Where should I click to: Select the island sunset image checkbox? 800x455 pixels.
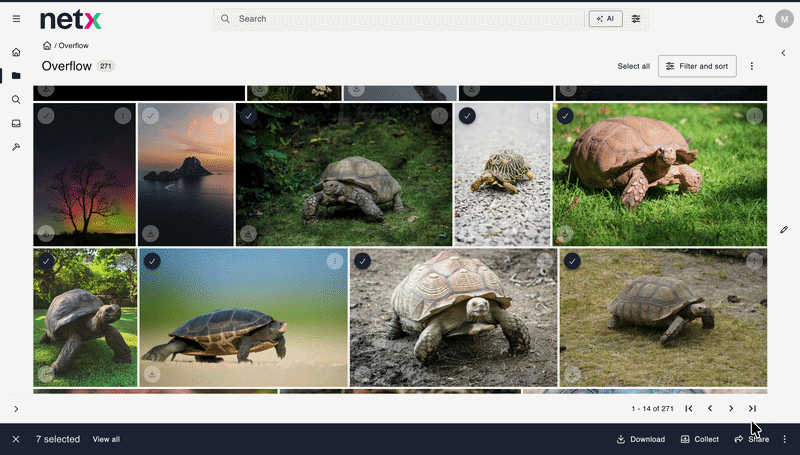[x=150, y=116]
